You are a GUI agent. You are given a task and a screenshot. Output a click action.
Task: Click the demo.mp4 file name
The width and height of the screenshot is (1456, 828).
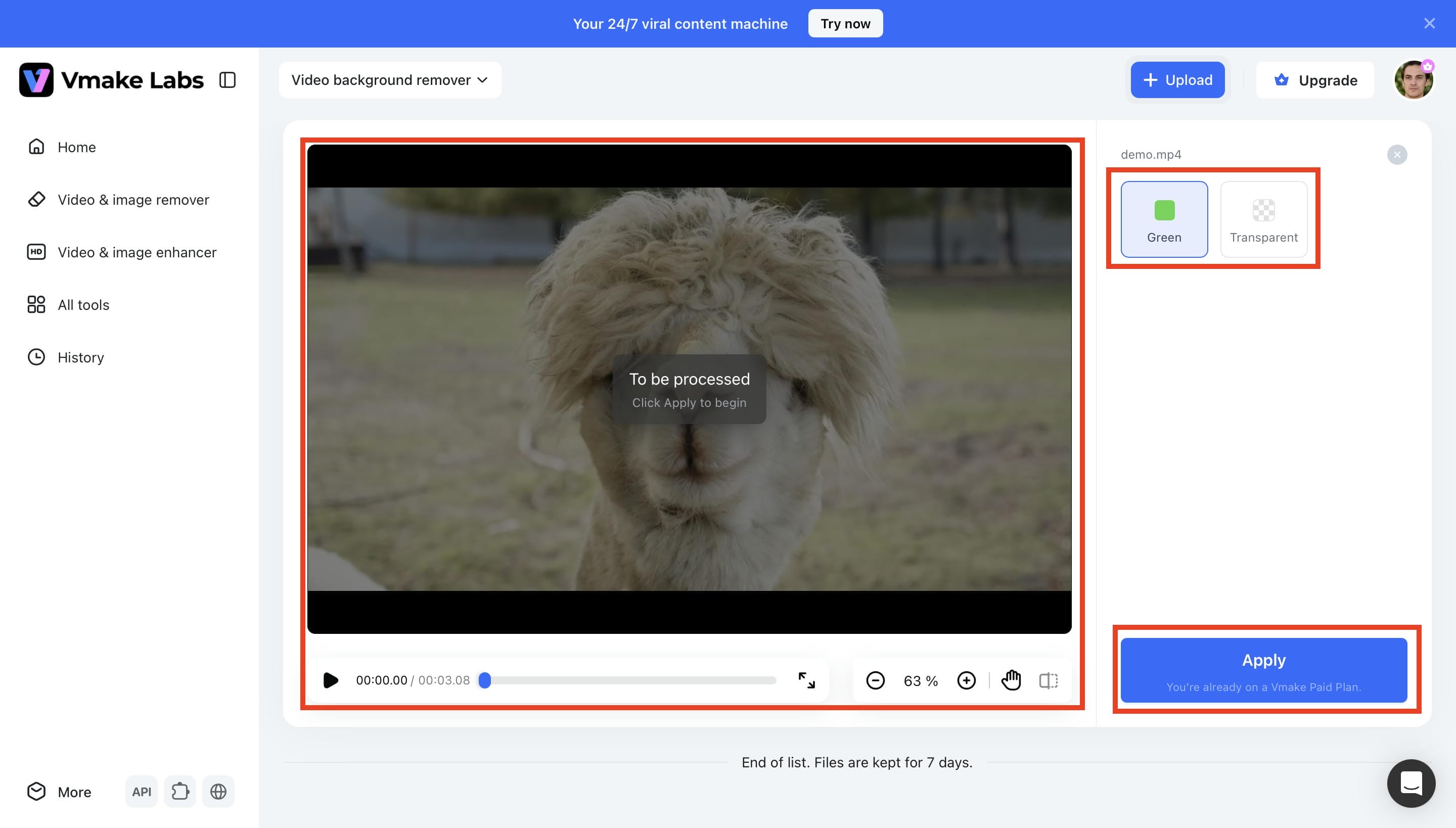pyautogui.click(x=1151, y=155)
